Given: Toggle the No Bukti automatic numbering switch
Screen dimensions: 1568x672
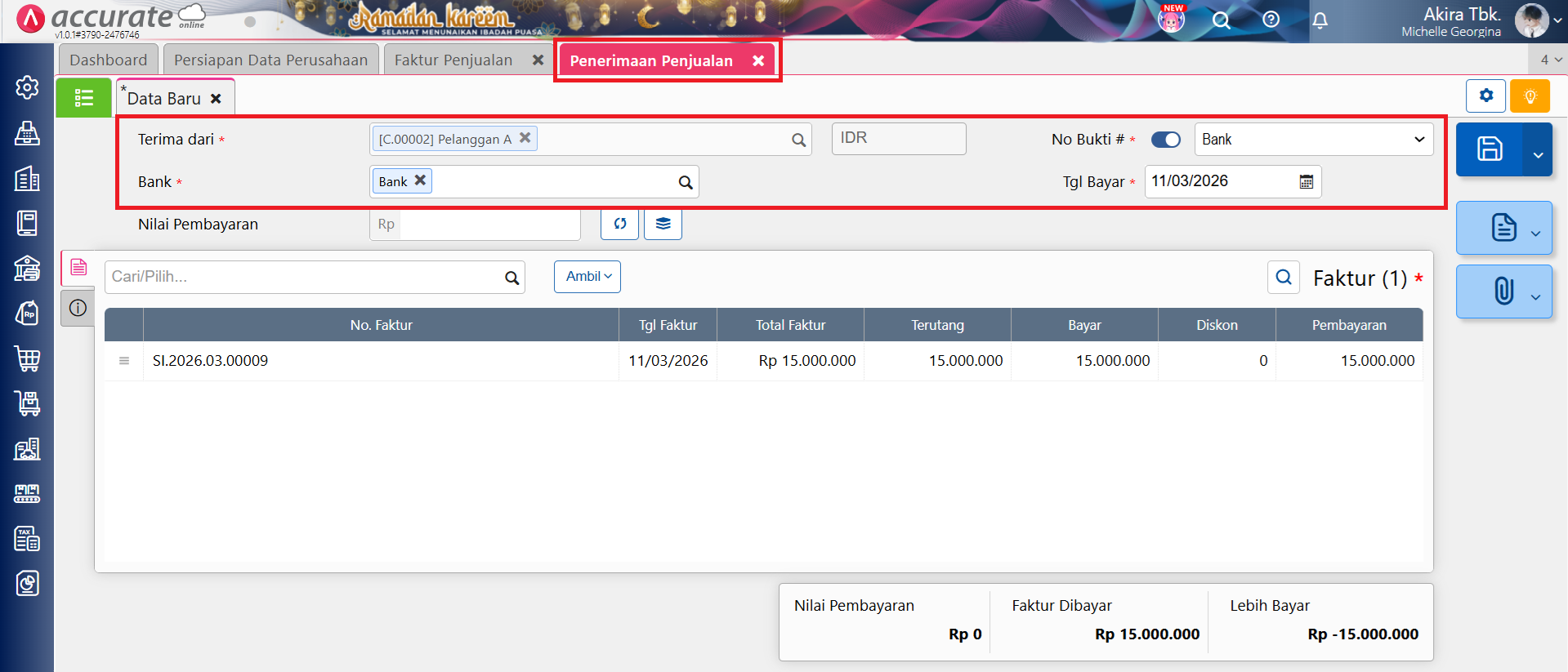Looking at the screenshot, I should [1165, 140].
